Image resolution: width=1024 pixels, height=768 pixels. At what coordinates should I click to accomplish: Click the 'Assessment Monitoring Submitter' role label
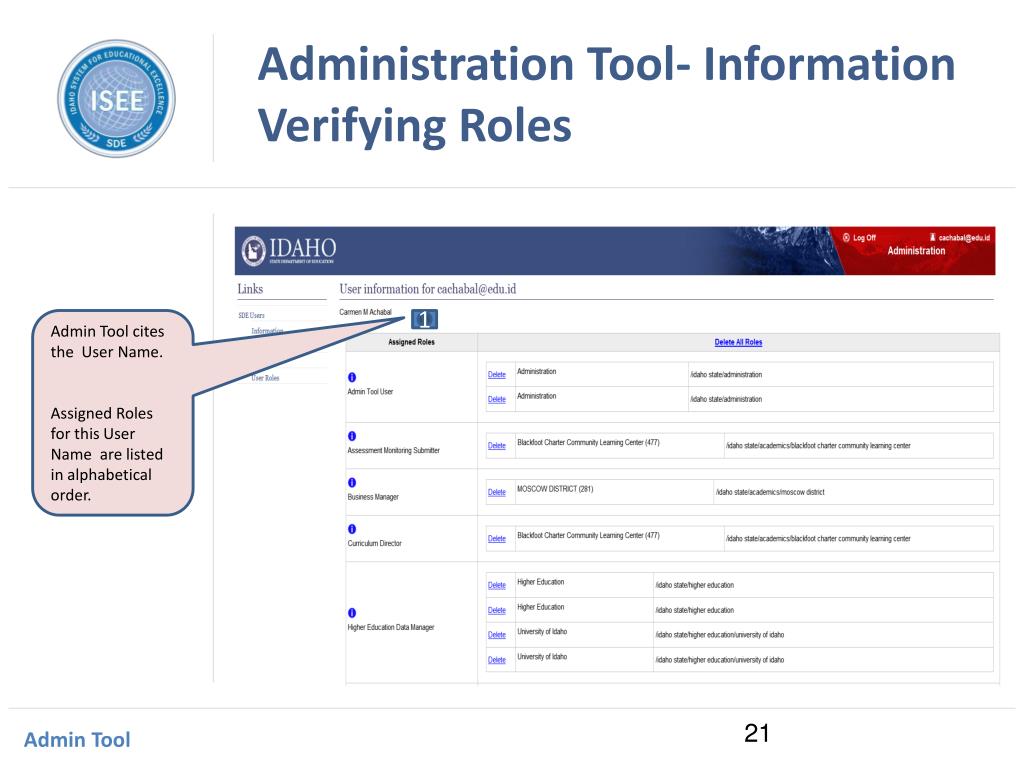coord(393,451)
